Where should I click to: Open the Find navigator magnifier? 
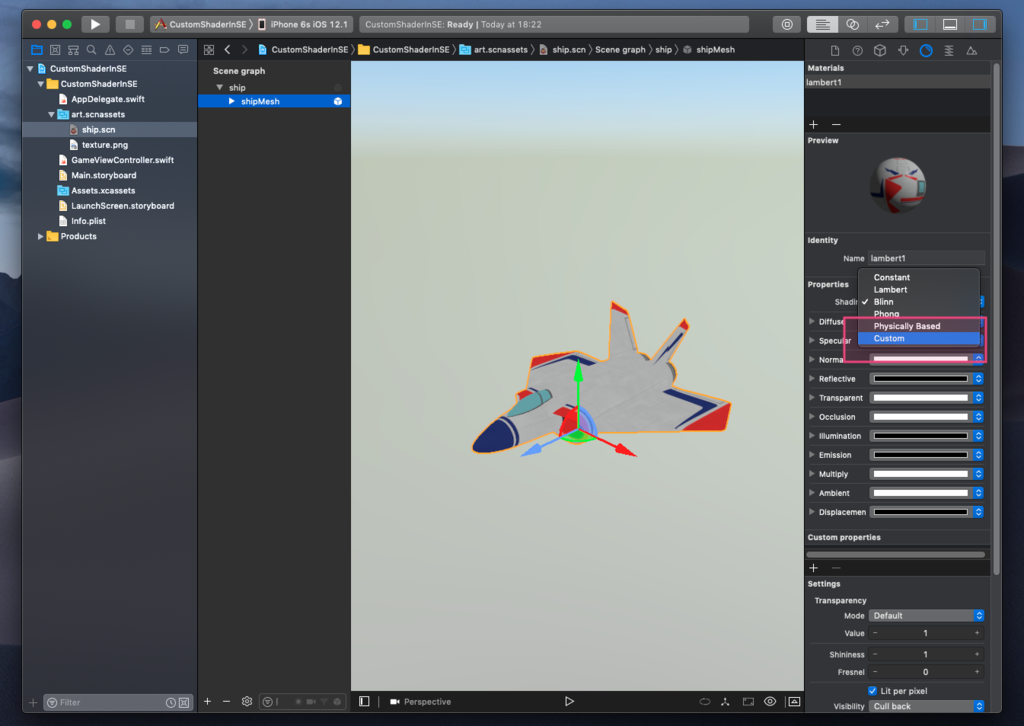click(x=91, y=50)
